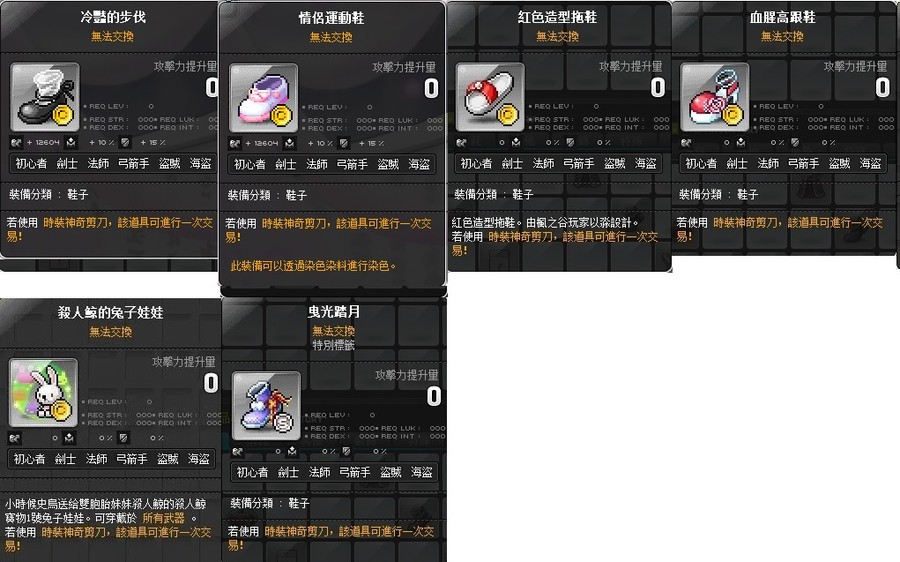The width and height of the screenshot is (900, 562).
Task: Select the purple boot icon of 曳光踏月
Action: 266,406
